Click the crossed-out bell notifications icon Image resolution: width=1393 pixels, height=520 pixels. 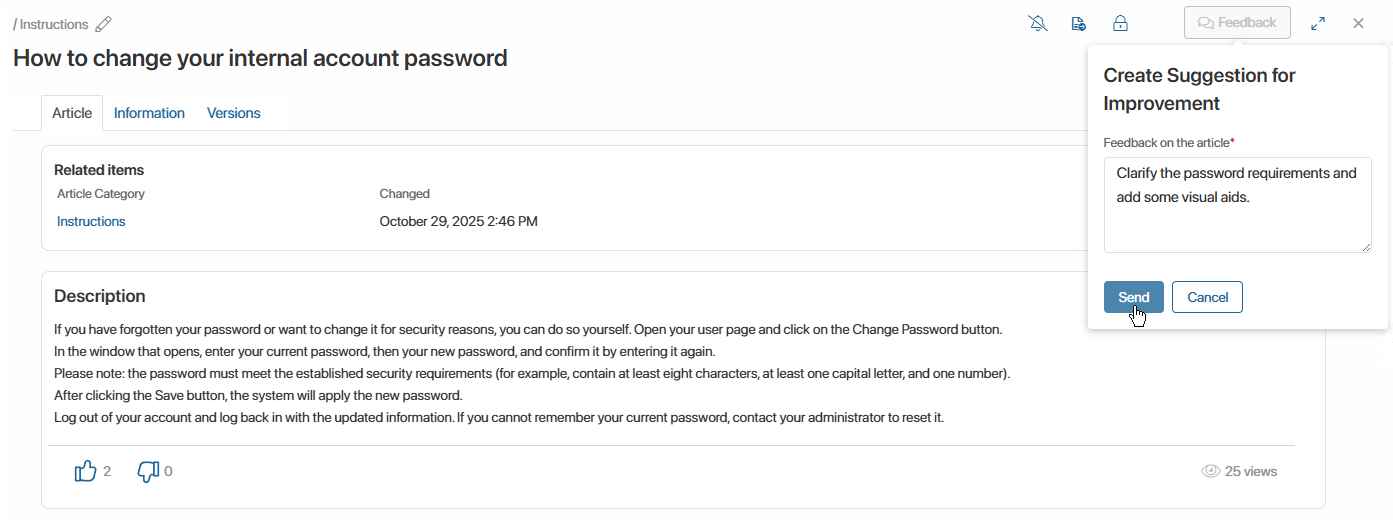pyautogui.click(x=1038, y=23)
